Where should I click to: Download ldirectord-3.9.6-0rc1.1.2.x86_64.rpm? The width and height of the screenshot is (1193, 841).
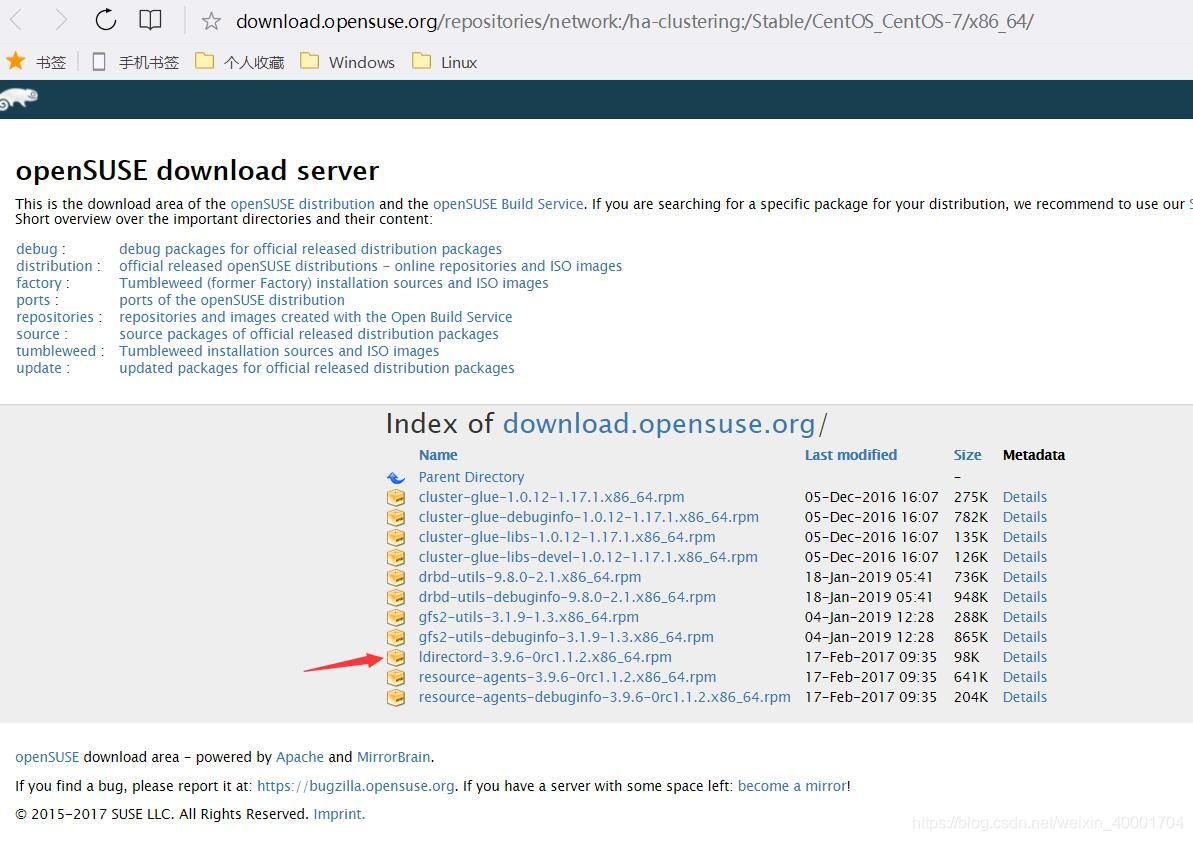[x=545, y=657]
